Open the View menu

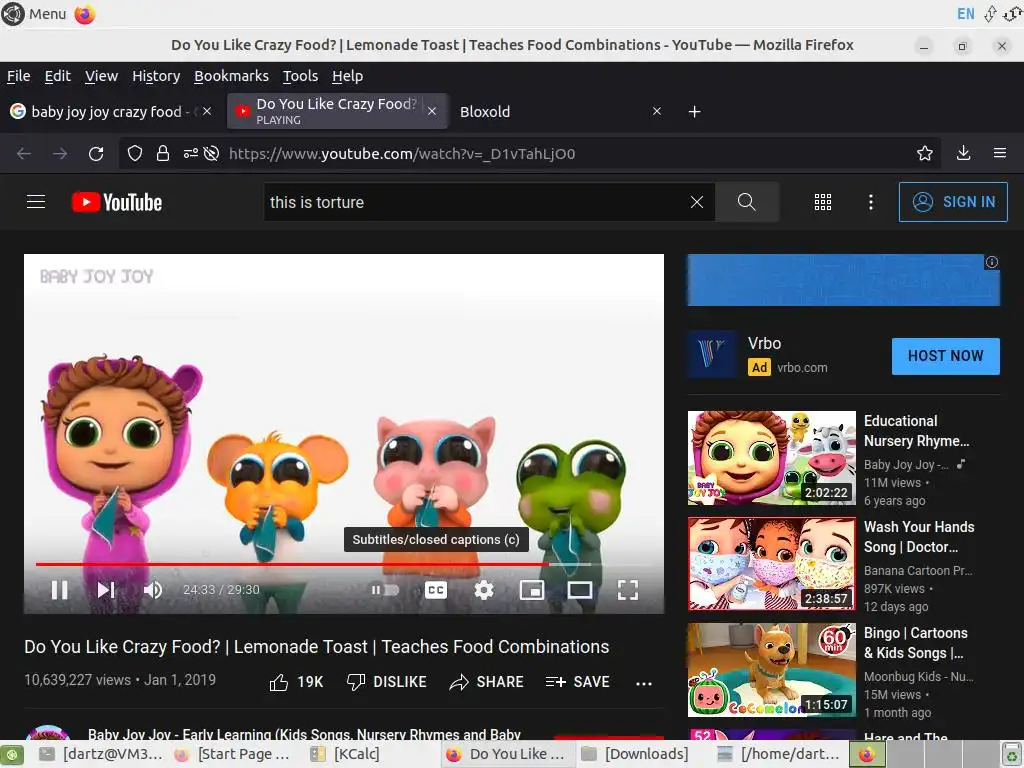tap(101, 76)
